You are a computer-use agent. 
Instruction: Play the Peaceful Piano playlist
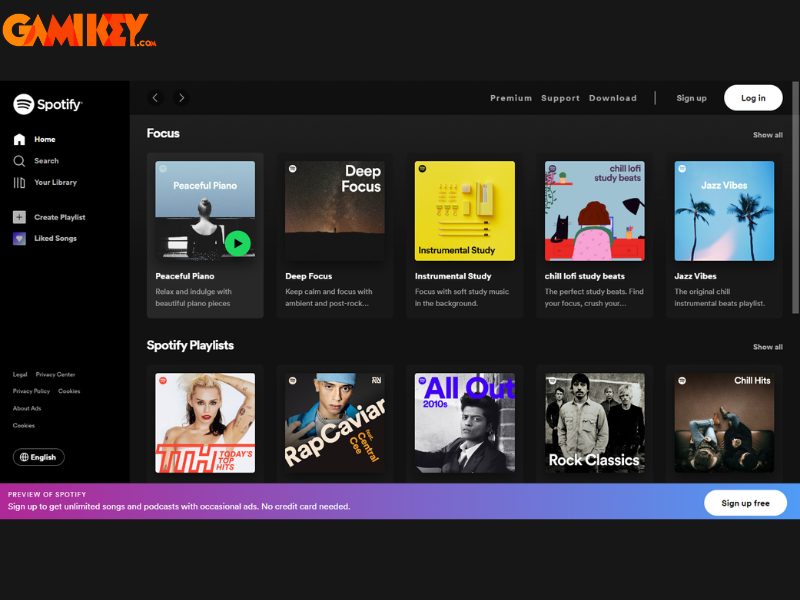tap(238, 243)
